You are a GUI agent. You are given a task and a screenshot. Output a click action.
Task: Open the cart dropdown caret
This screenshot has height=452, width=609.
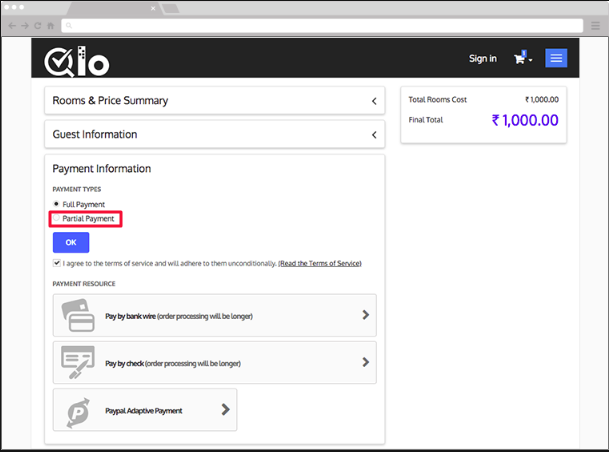531,60
